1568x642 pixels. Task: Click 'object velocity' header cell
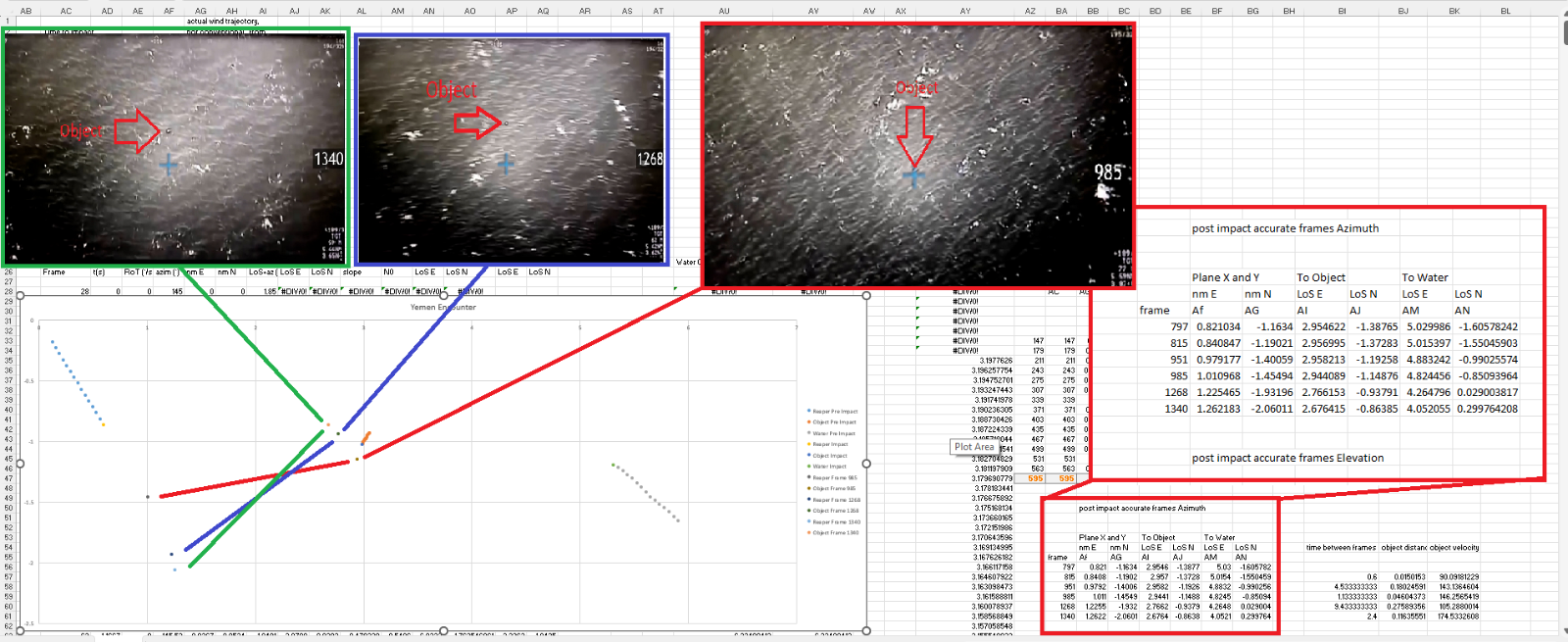click(x=1454, y=548)
